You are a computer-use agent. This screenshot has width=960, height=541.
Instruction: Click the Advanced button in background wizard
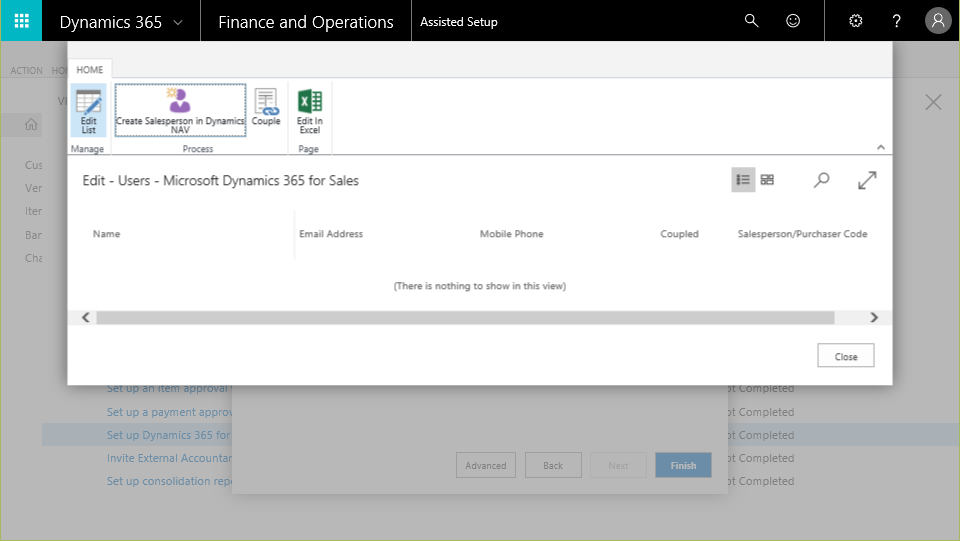click(486, 465)
